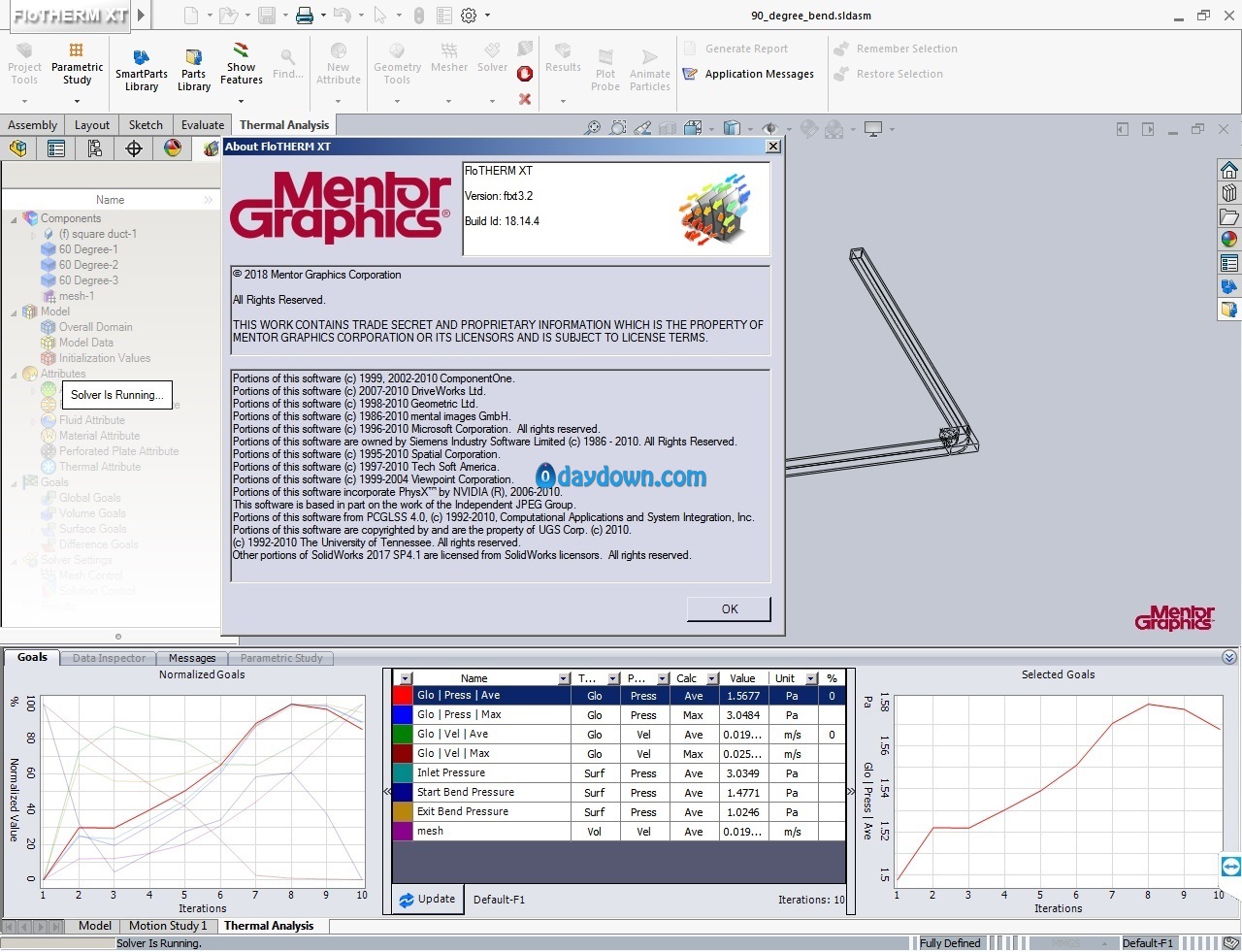Open the File Explorer folder icon in task pane
The image size is (1242, 952).
point(1229,216)
